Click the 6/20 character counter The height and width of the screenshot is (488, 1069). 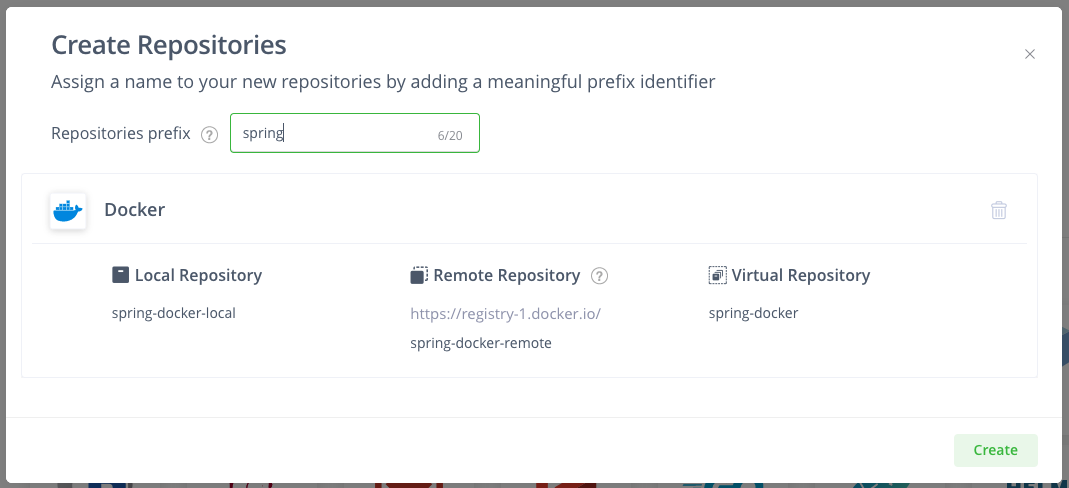click(449, 135)
